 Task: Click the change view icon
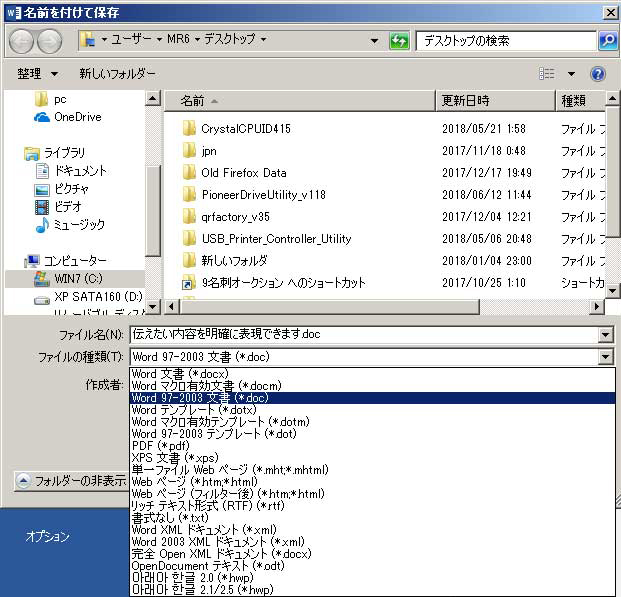(547, 74)
